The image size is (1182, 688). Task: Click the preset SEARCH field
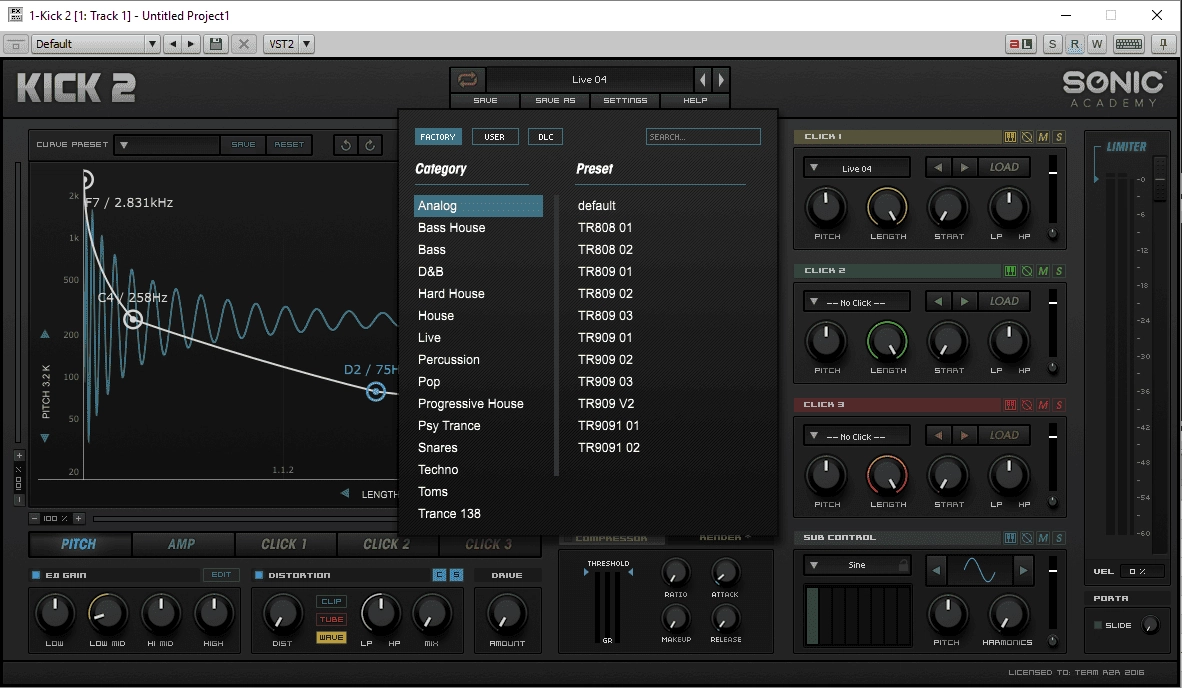[x=703, y=136]
